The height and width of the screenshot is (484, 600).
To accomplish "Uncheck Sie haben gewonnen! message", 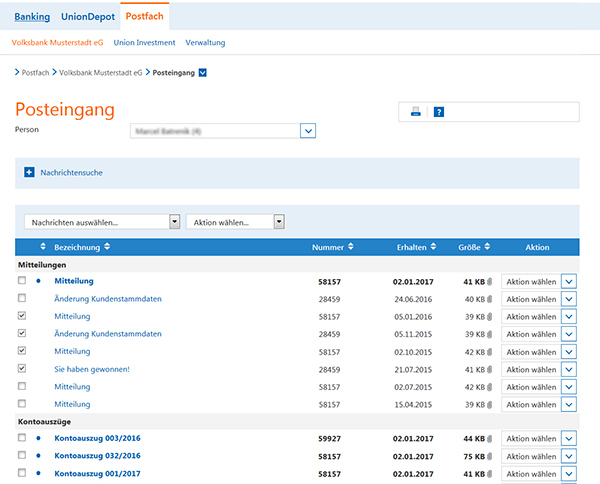I will pos(22,368).
